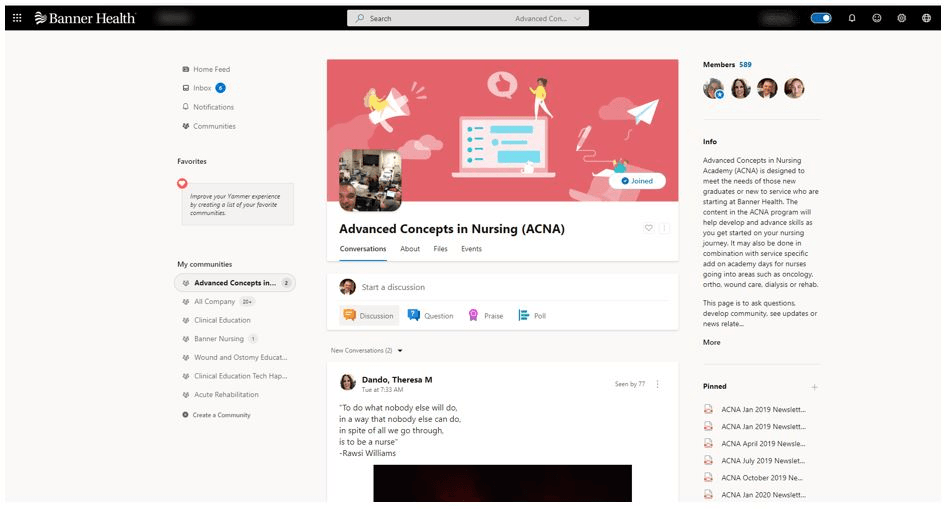948x509 pixels.
Task: Click first member avatar with star badge
Action: tap(713, 88)
